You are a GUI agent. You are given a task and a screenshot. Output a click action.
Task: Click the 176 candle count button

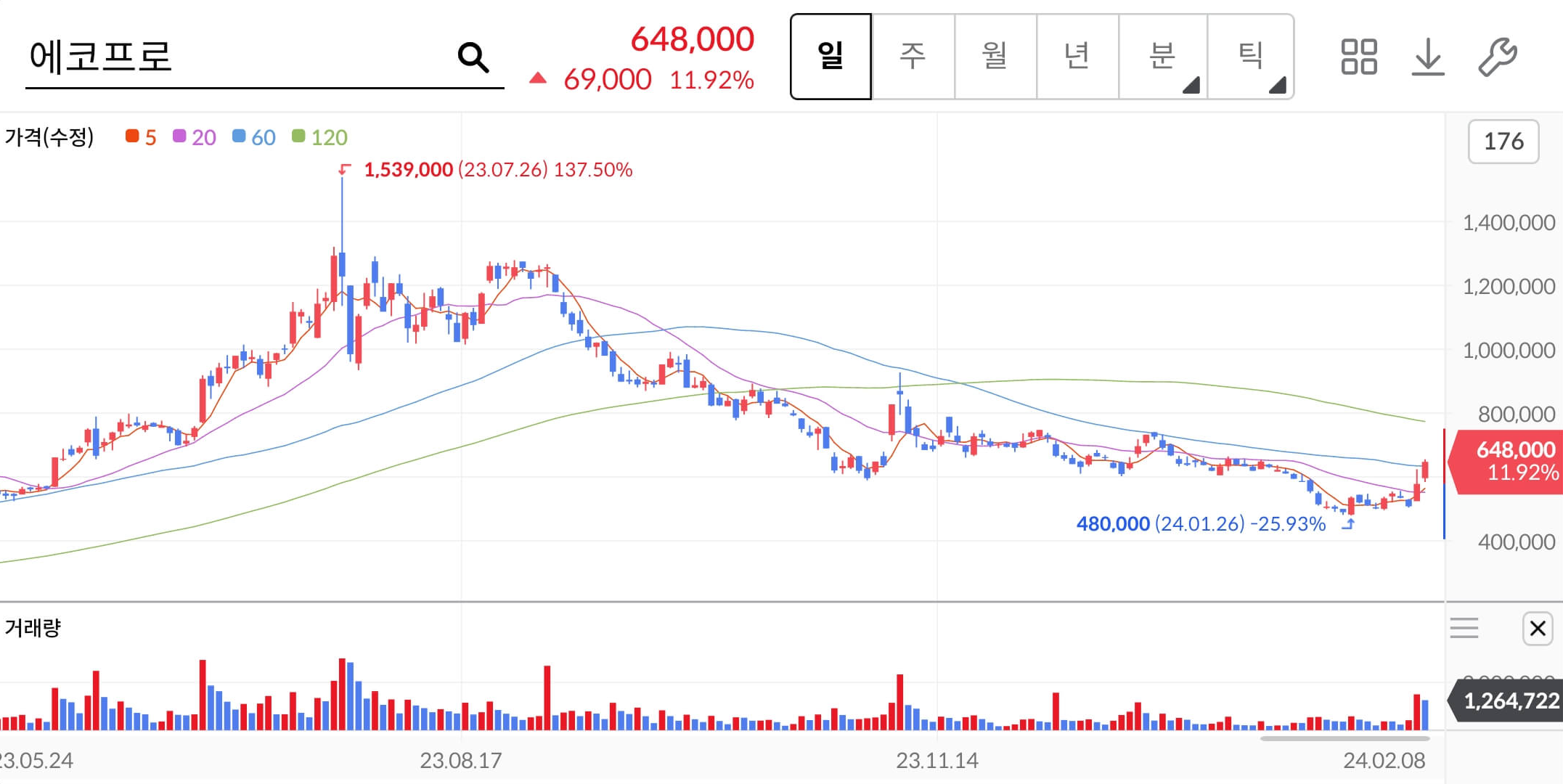(1503, 141)
